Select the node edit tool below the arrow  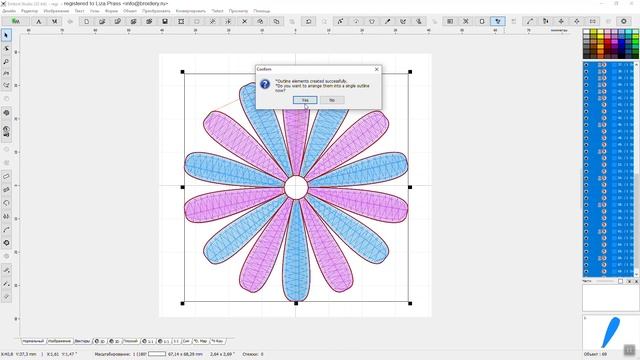click(x=6, y=49)
